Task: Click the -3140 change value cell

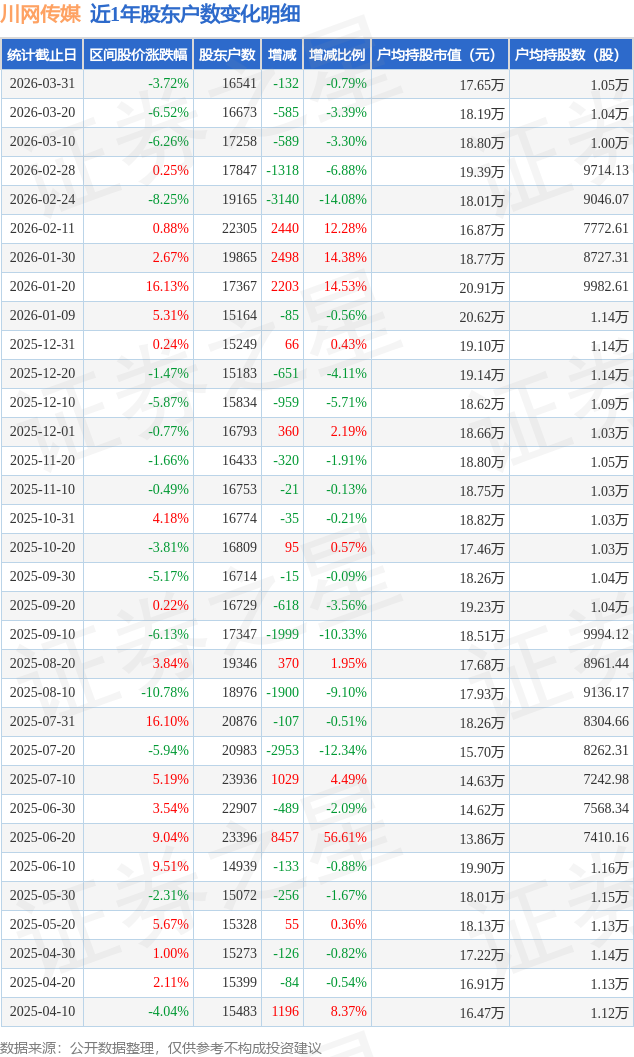Action: coord(284,200)
